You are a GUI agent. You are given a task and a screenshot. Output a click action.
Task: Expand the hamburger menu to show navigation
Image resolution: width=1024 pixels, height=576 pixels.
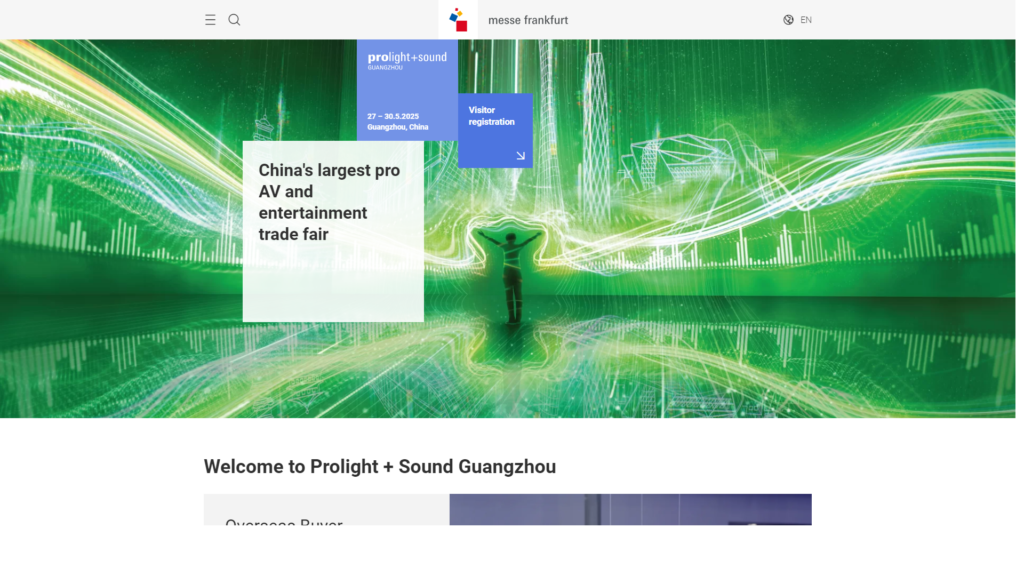point(210,19)
